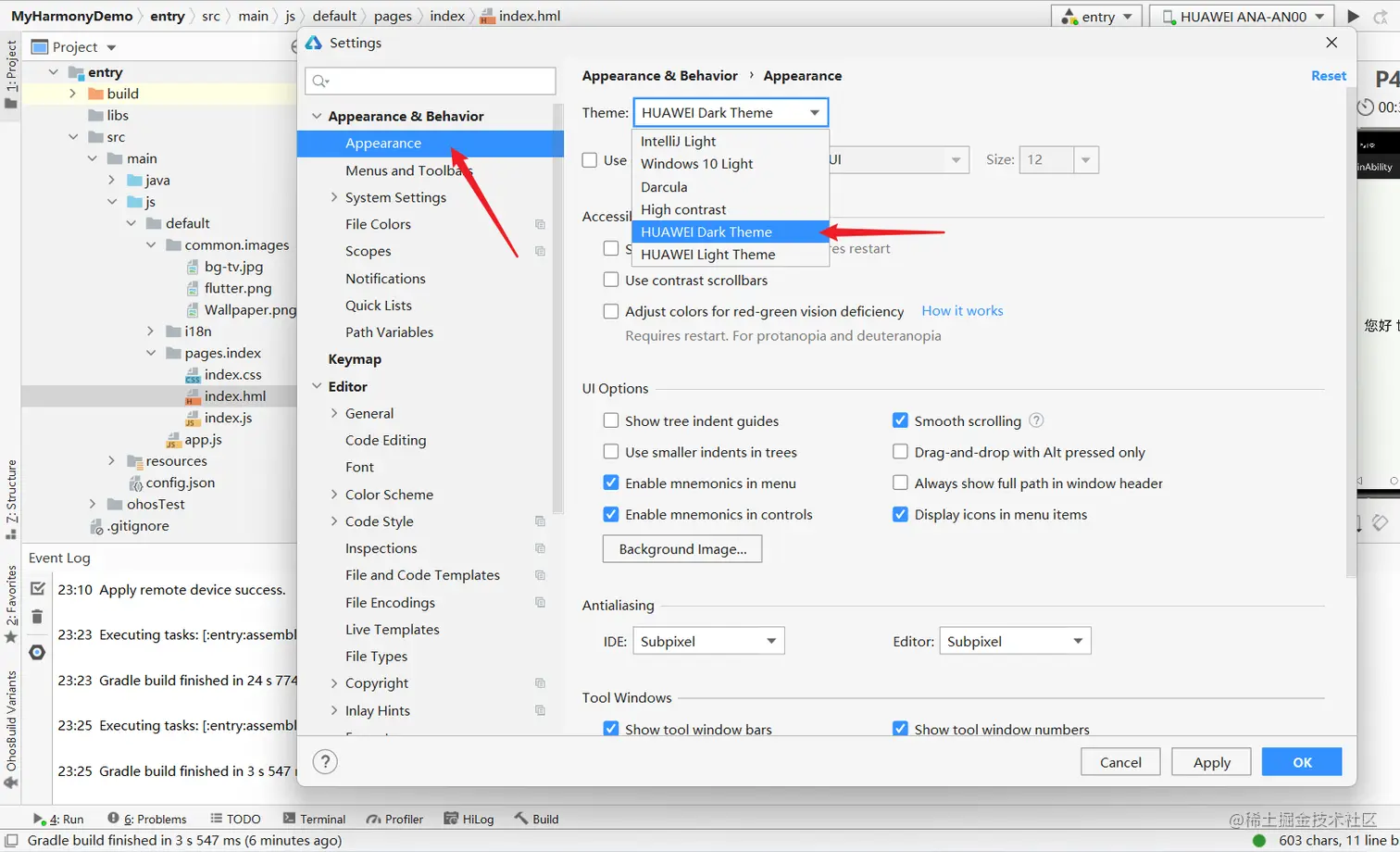
Task: Click the Reset link
Action: click(1328, 76)
